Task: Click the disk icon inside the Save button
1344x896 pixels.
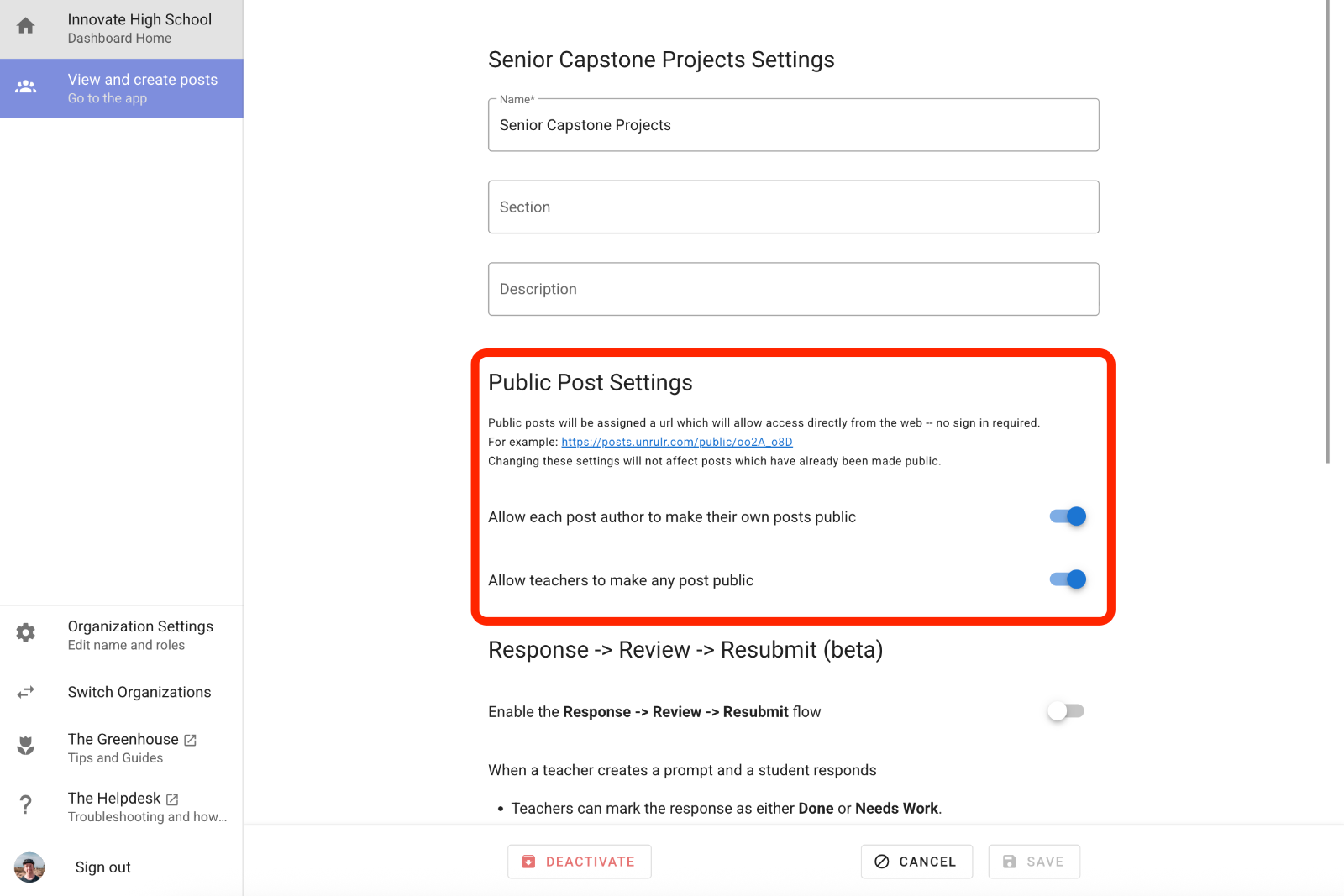Action: 1008,861
